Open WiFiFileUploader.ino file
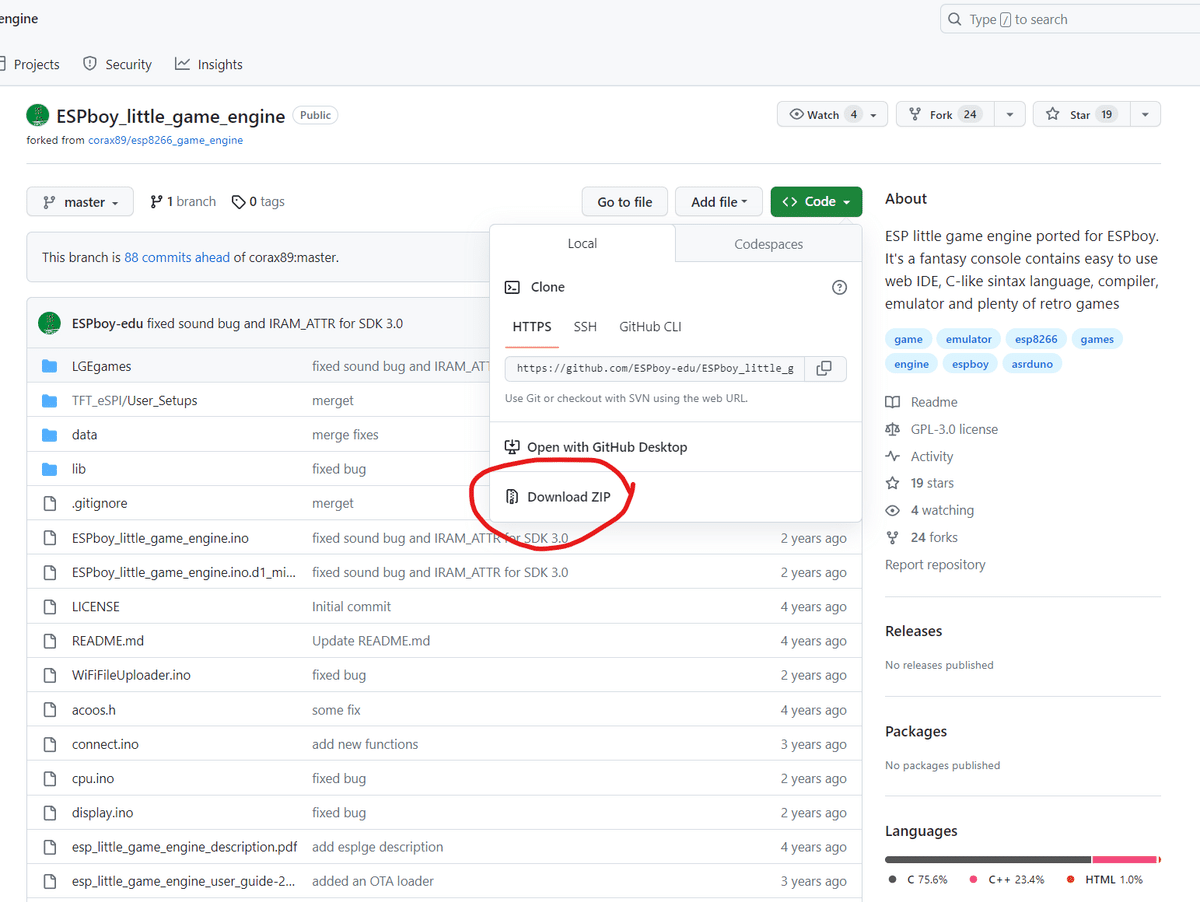 click(131, 675)
